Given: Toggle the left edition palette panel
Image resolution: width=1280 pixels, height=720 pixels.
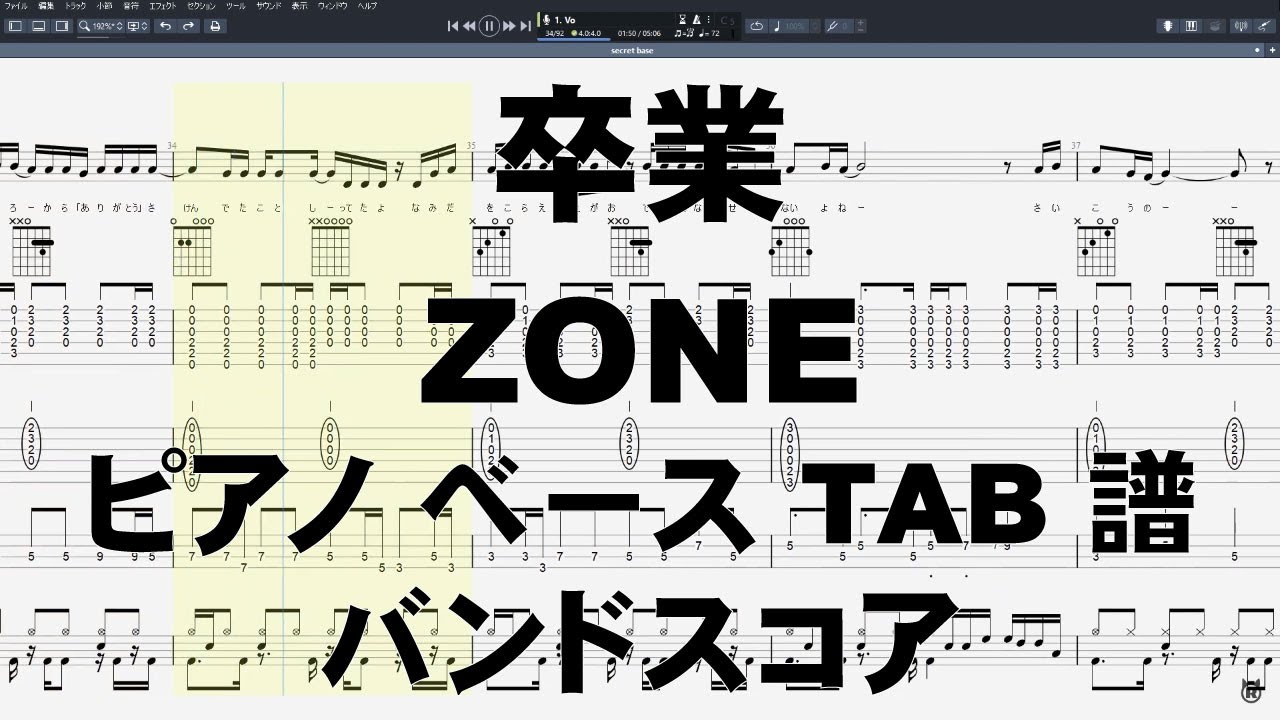Looking at the screenshot, I should pos(15,26).
